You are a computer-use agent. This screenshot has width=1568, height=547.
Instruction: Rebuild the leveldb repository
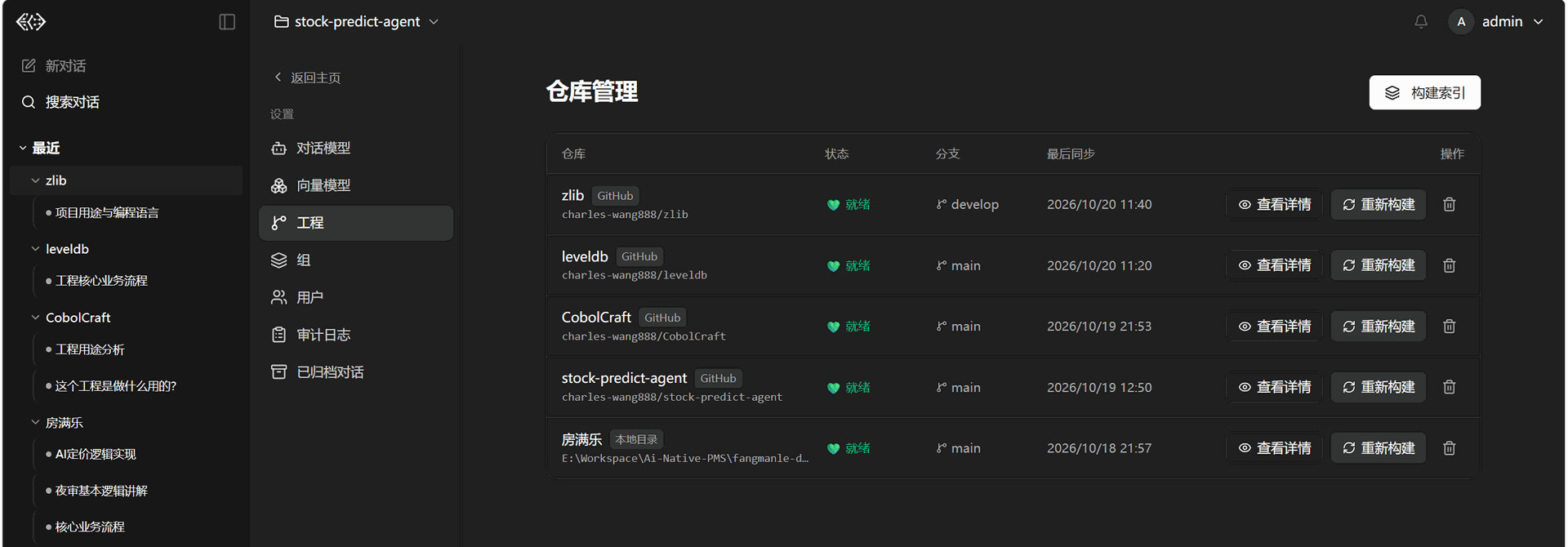(1379, 265)
